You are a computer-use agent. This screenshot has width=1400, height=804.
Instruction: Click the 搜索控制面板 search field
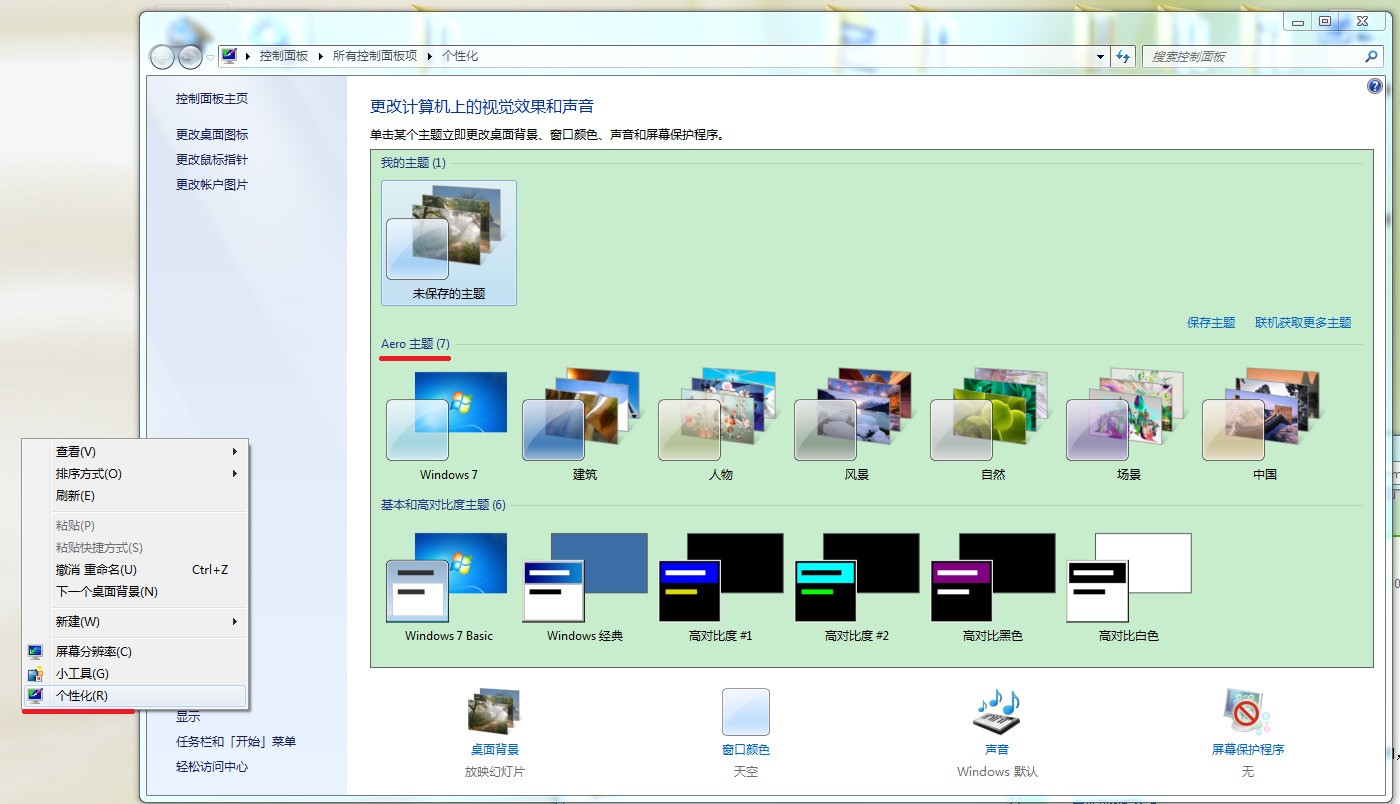(x=1254, y=57)
